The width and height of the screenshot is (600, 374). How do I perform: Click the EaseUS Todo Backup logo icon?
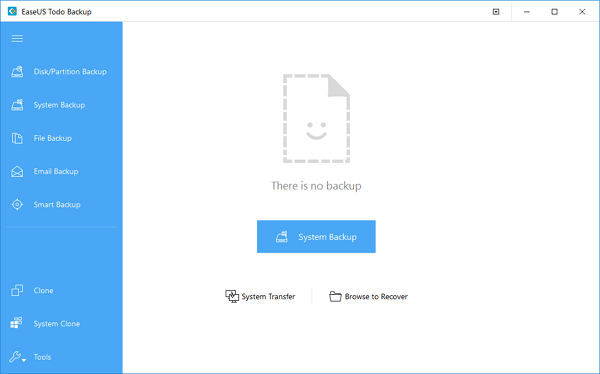click(12, 11)
